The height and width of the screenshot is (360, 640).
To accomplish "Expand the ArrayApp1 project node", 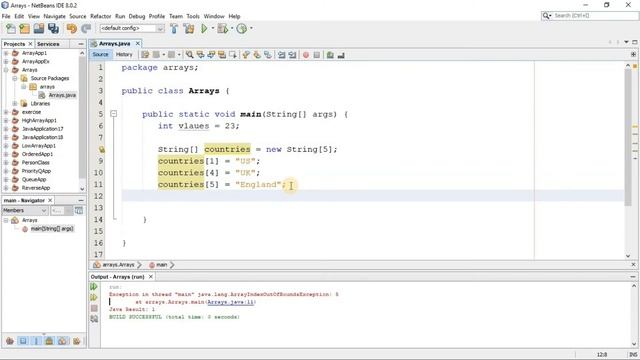I will pos(6,53).
